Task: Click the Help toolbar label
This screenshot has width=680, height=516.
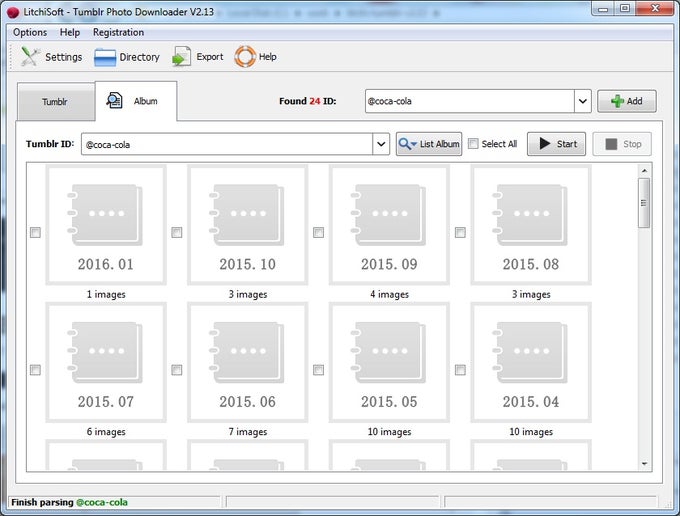Action: pyautogui.click(x=268, y=57)
